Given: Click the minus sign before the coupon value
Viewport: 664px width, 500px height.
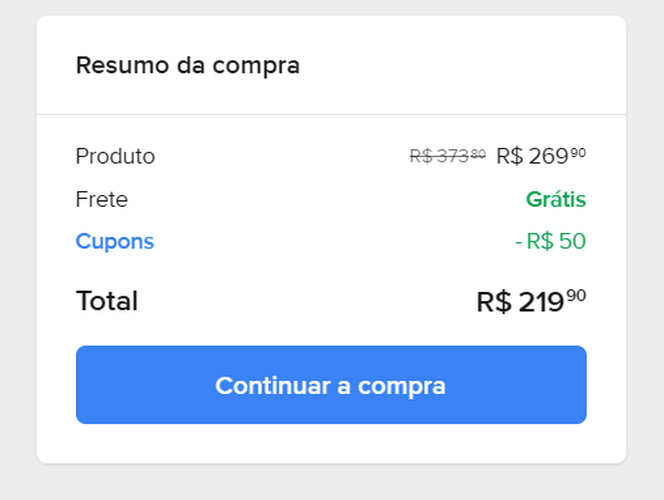Looking at the screenshot, I should click(x=518, y=242).
